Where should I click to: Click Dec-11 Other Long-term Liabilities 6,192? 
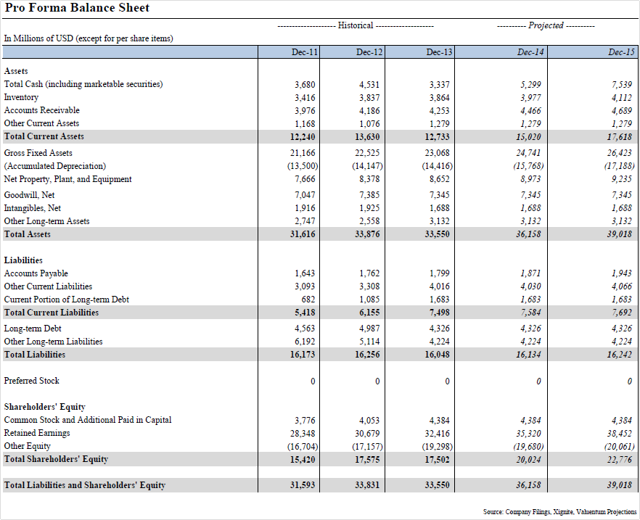point(305,342)
